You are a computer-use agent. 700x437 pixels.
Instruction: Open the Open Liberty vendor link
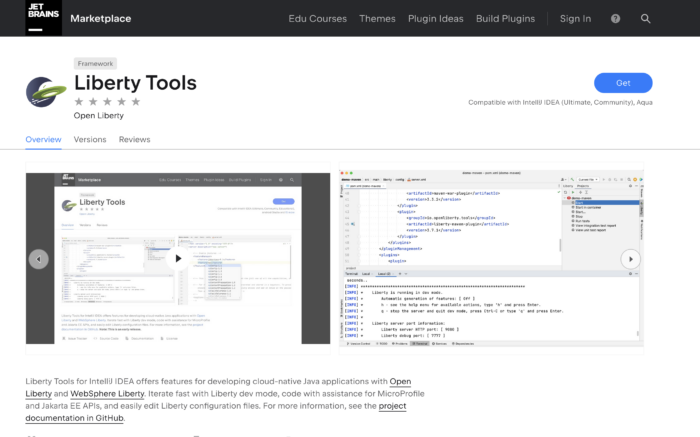click(x=99, y=116)
